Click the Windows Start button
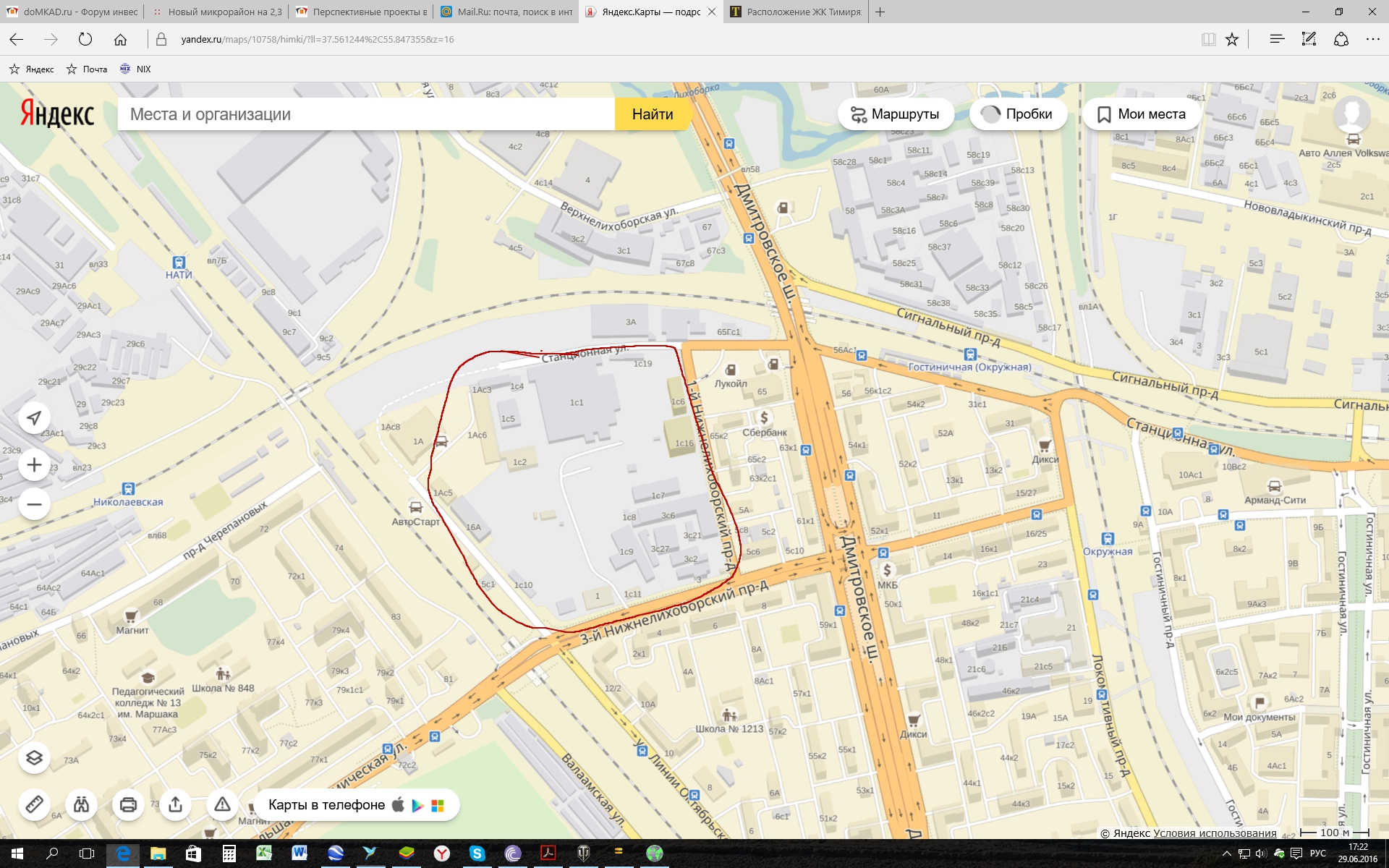The height and width of the screenshot is (868, 1389). tap(17, 854)
